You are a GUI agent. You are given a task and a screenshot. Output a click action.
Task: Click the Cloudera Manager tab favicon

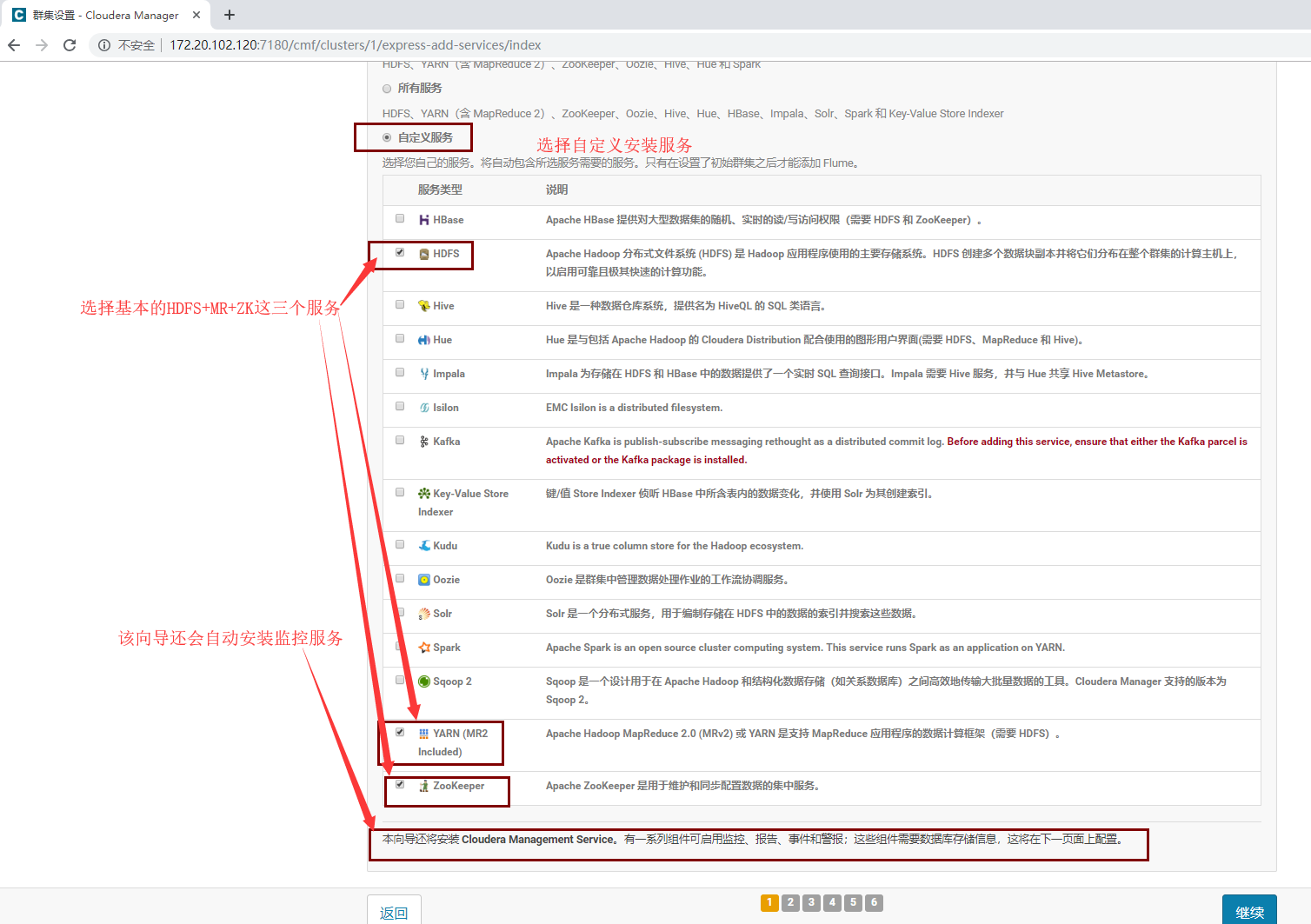pyautogui.click(x=19, y=15)
